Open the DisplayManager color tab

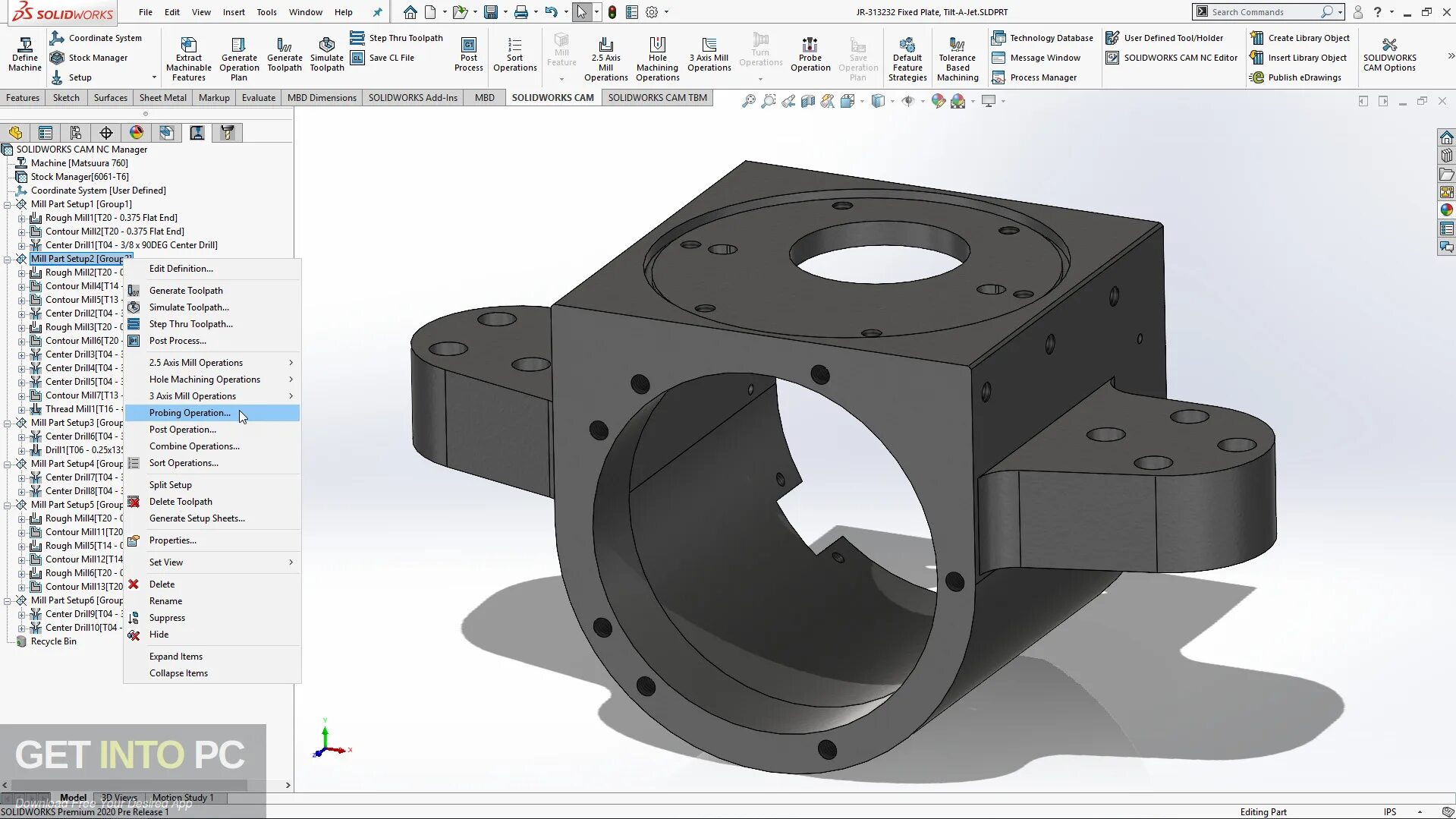point(137,133)
